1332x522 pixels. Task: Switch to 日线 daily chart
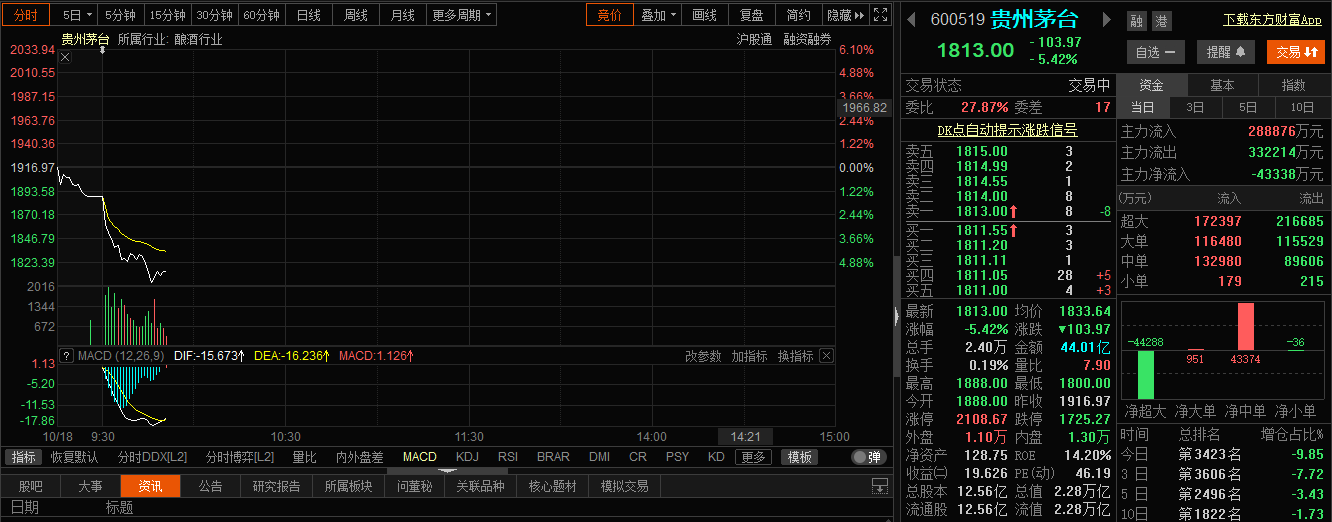tap(309, 15)
